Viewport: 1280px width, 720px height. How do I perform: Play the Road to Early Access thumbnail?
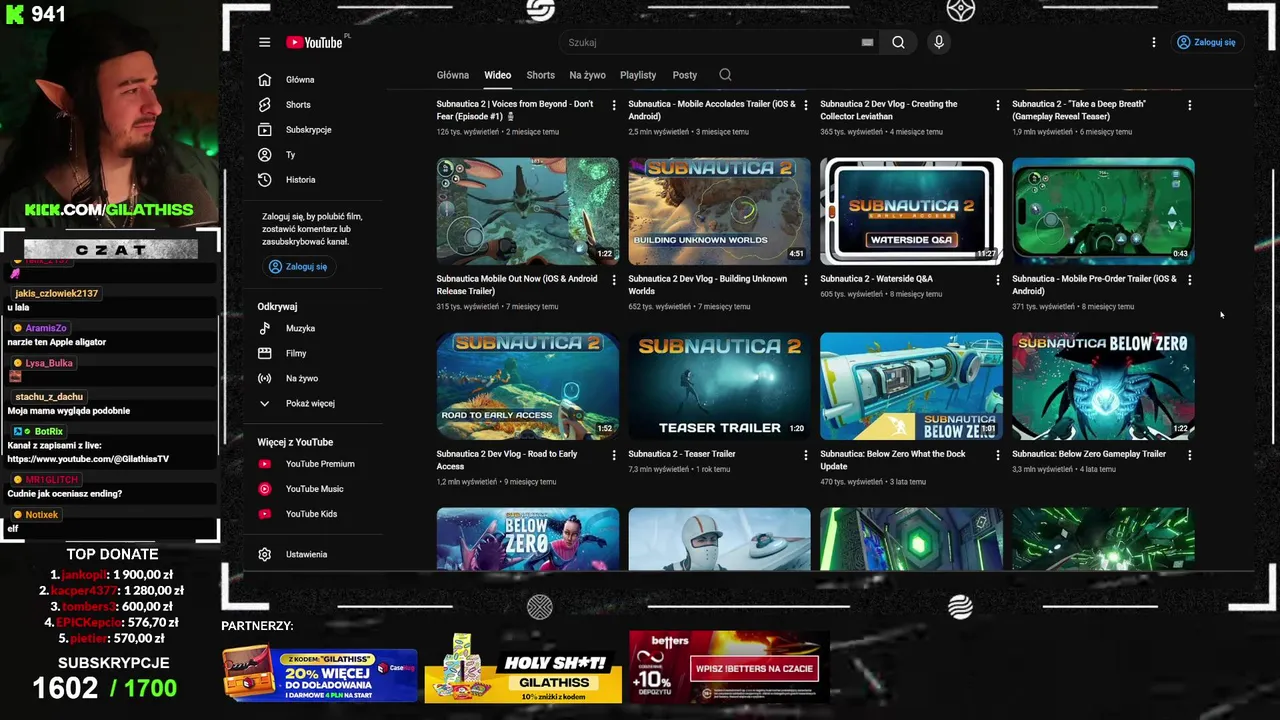pyautogui.click(x=528, y=386)
